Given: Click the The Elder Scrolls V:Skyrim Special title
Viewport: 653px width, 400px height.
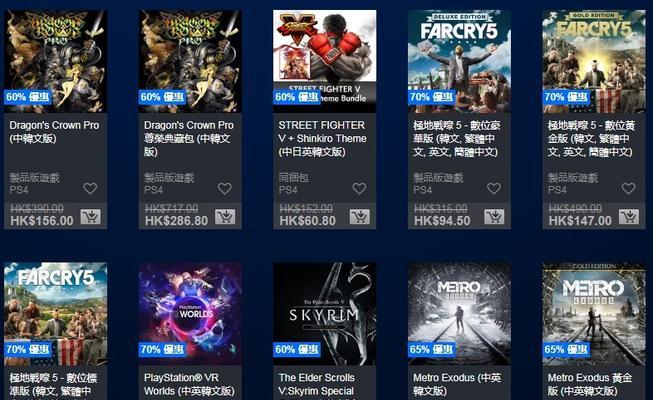Looking at the screenshot, I should pos(317,384).
